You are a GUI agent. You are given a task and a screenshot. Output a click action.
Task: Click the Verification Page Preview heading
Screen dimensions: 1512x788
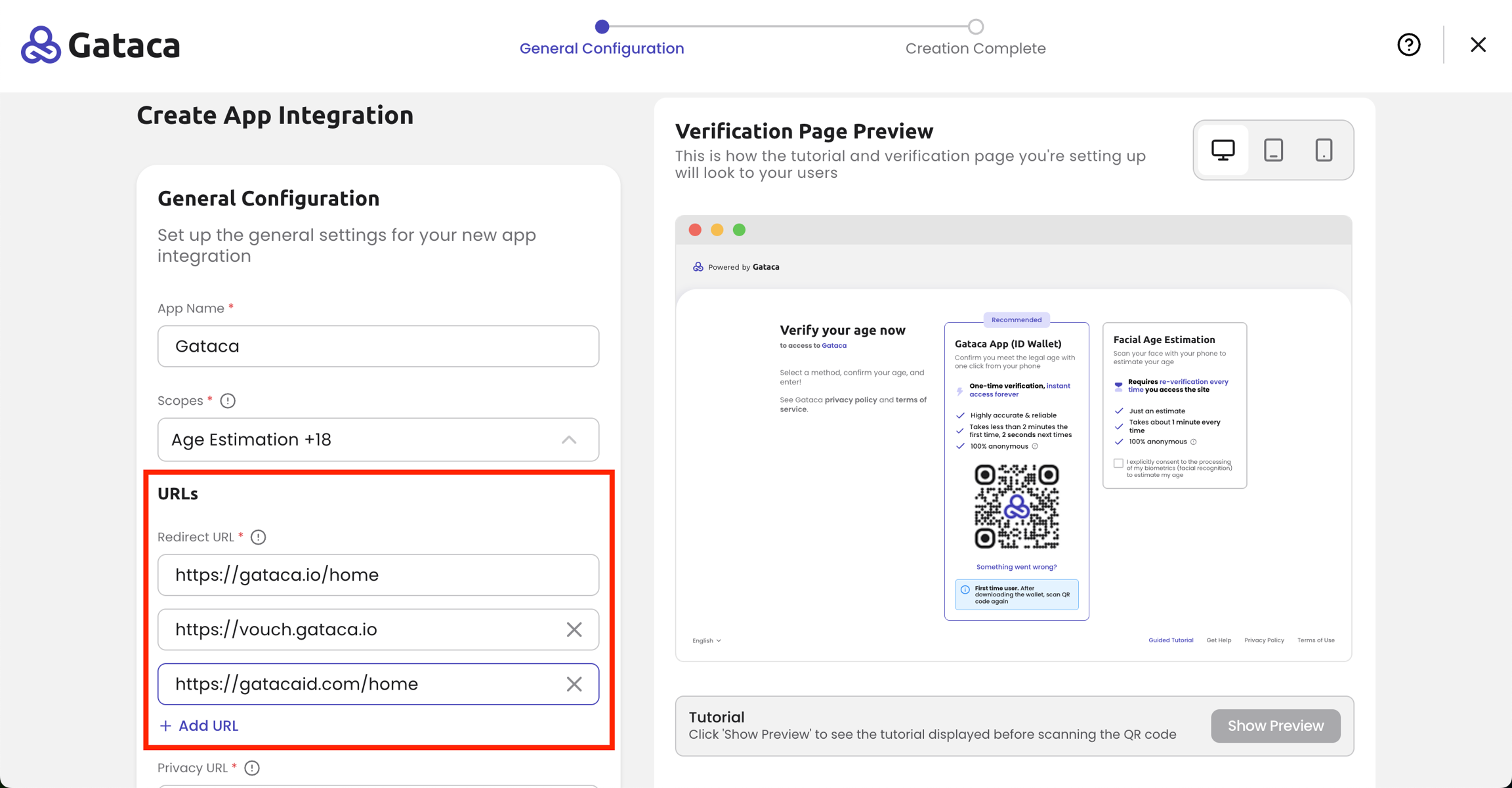click(x=804, y=131)
